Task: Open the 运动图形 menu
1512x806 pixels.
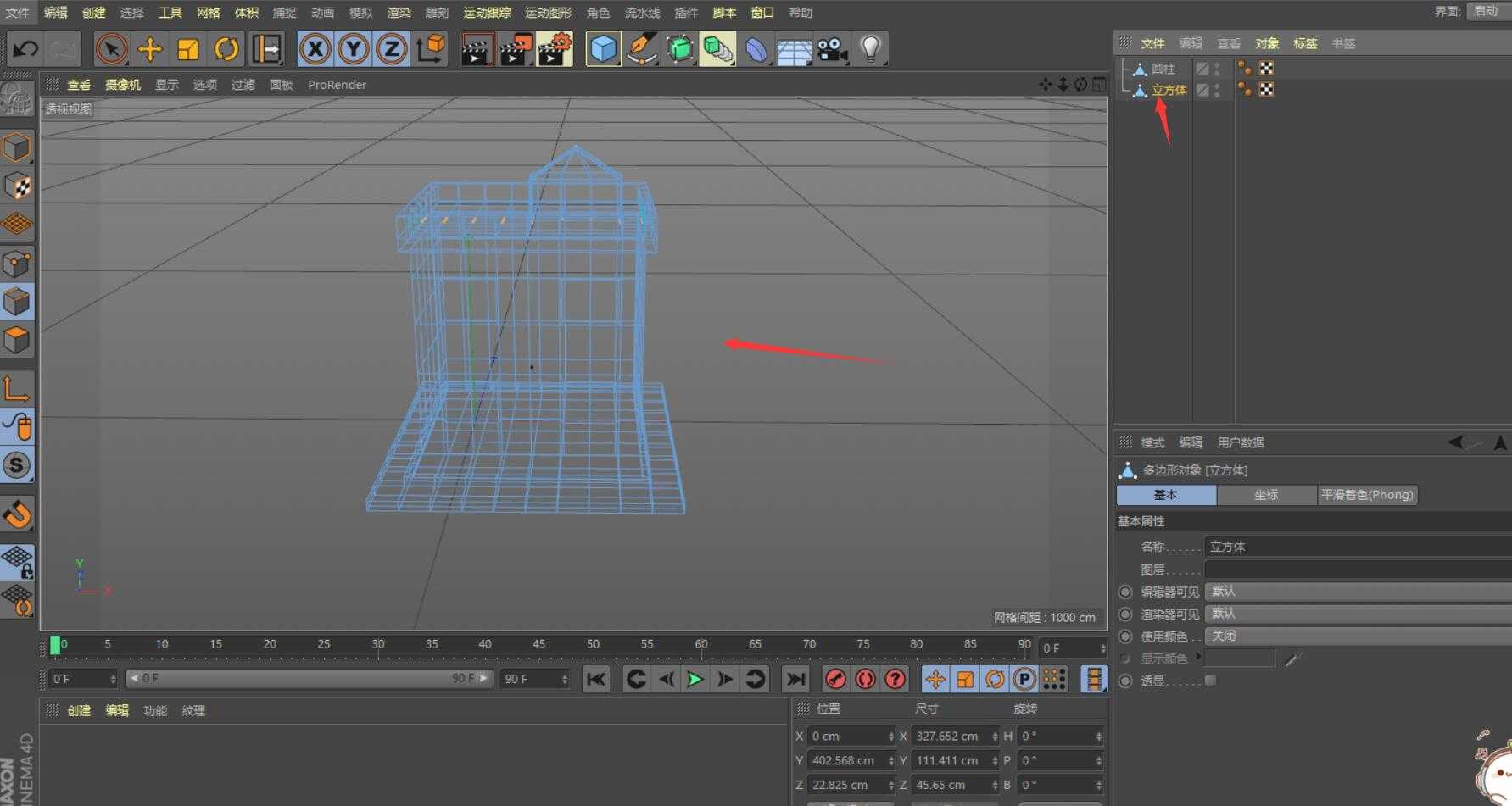Action: (548, 13)
